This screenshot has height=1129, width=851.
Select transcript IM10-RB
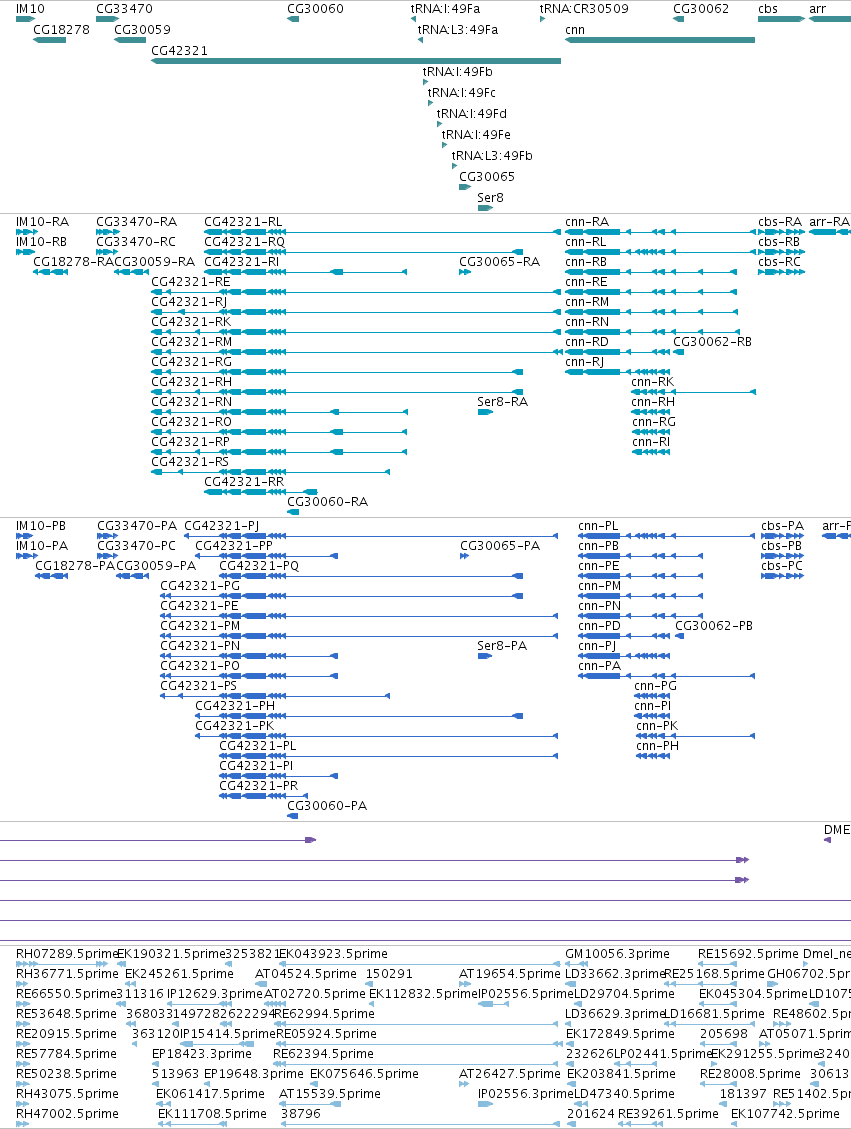point(41,243)
